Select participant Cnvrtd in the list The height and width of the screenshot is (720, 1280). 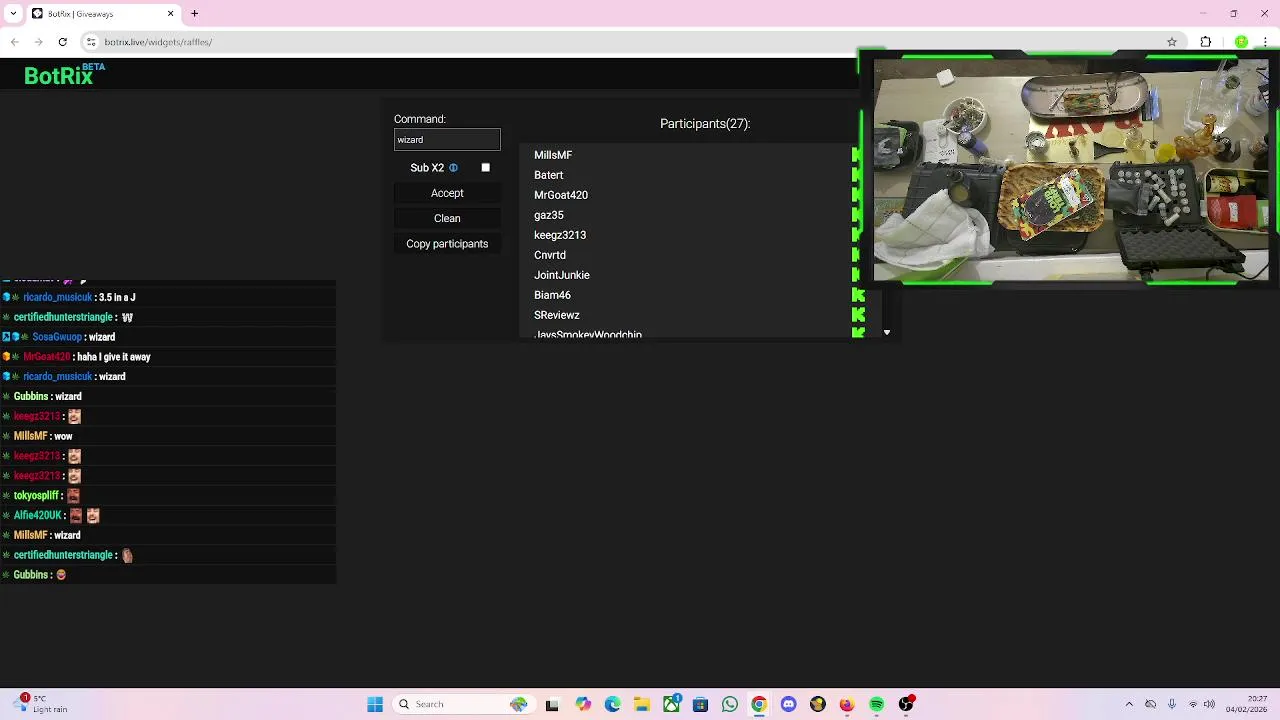coord(550,255)
